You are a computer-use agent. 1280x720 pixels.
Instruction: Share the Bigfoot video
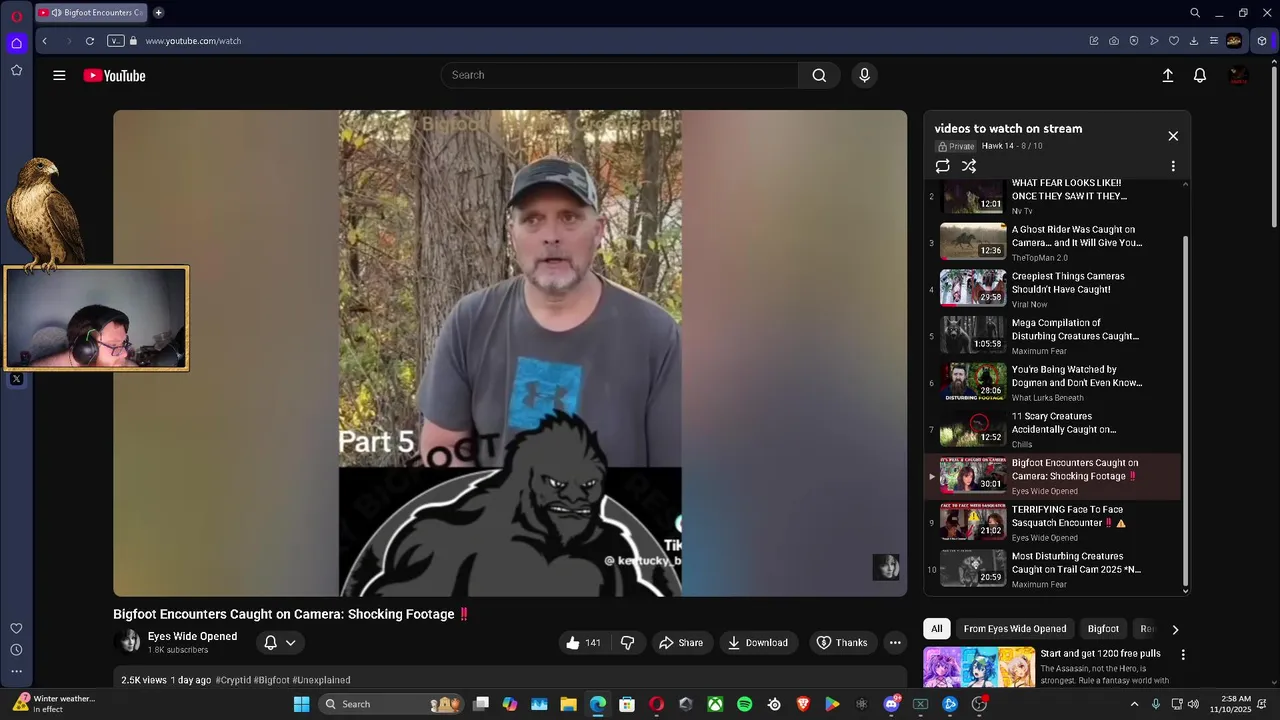click(681, 643)
